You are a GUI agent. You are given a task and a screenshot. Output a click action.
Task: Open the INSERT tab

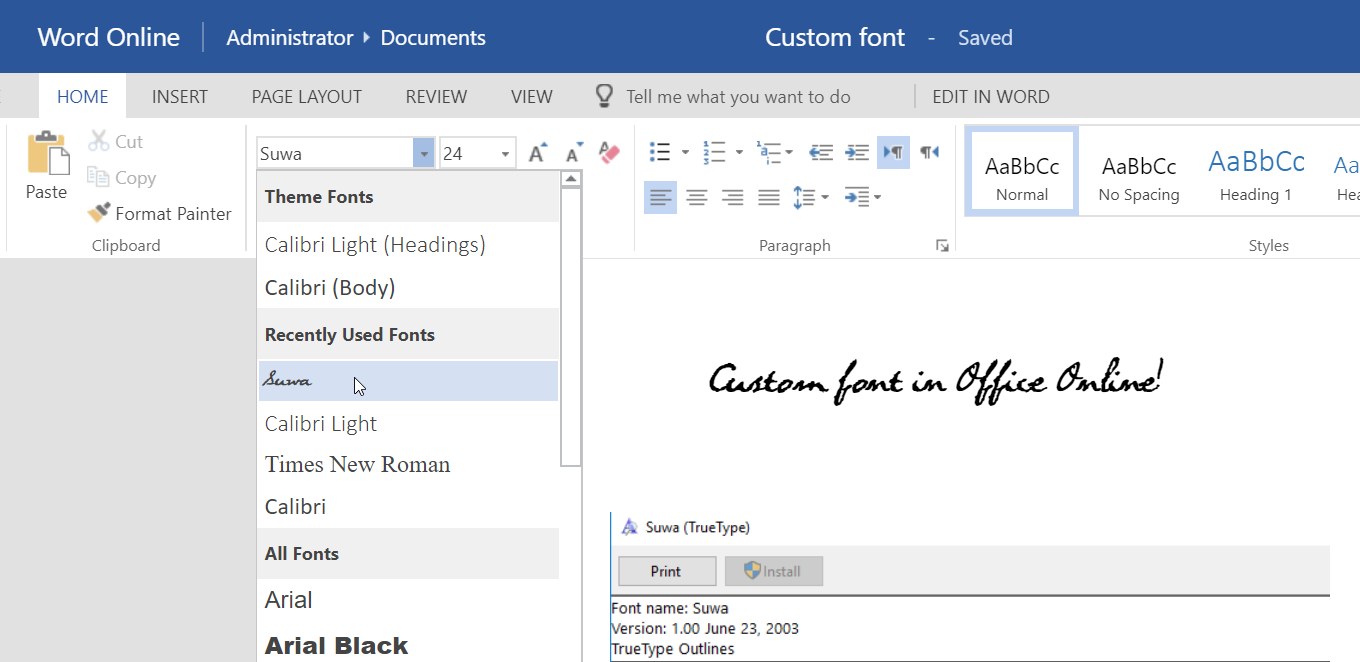(x=180, y=97)
